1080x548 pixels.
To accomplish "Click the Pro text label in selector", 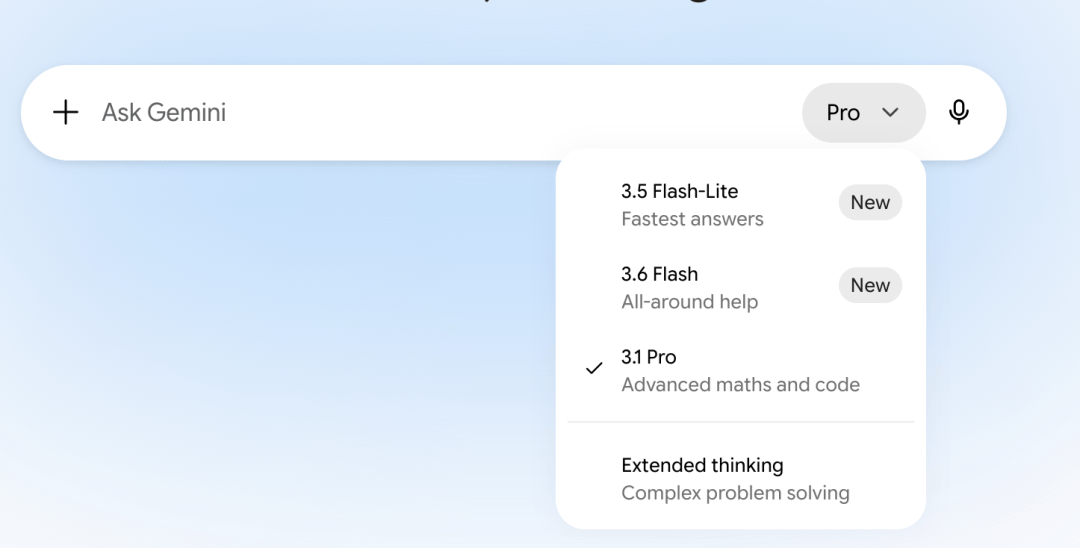I will tap(843, 113).
